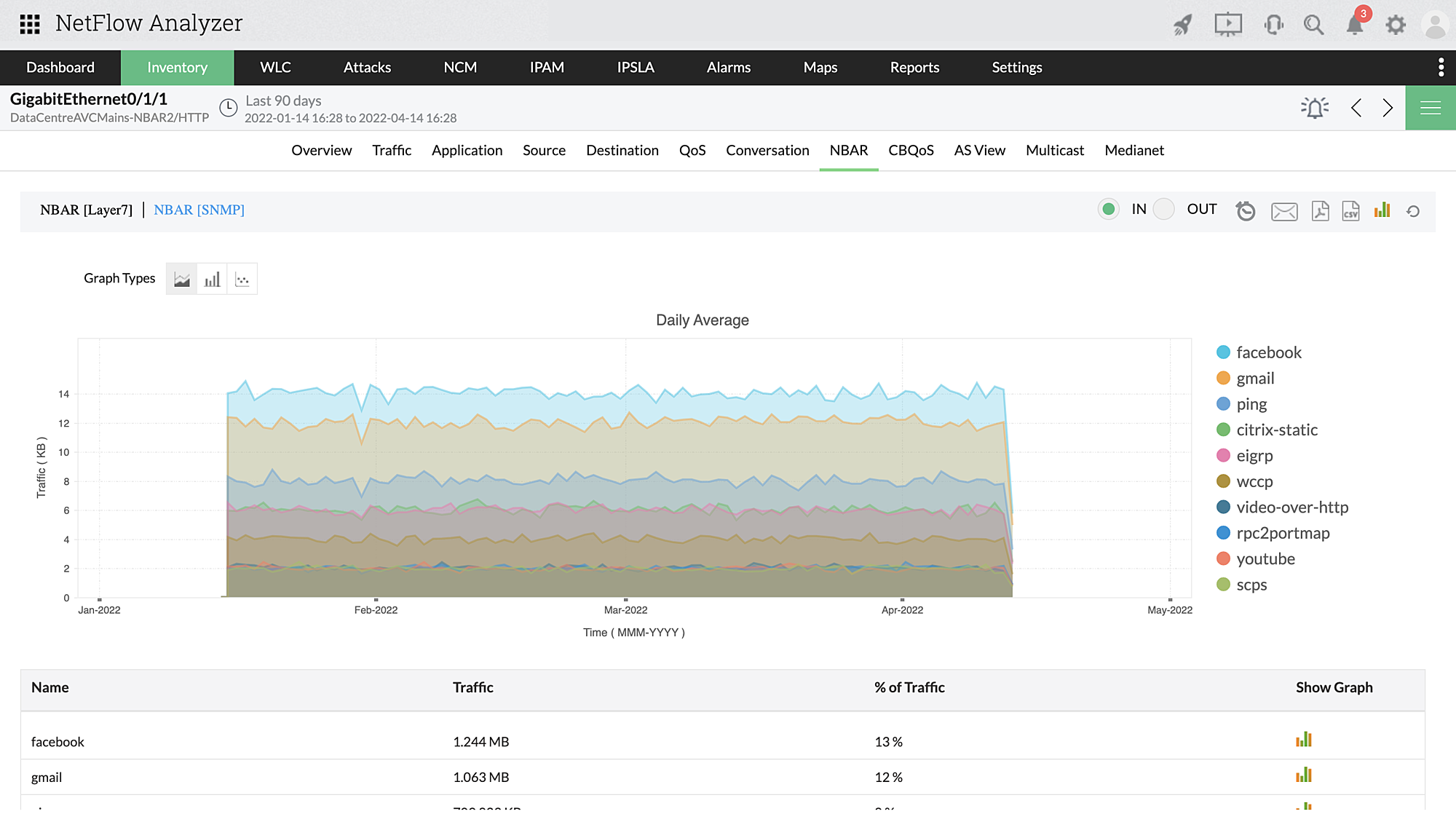This screenshot has width=1456, height=830.
Task: Export report as PDF icon
Action: (x=1320, y=211)
